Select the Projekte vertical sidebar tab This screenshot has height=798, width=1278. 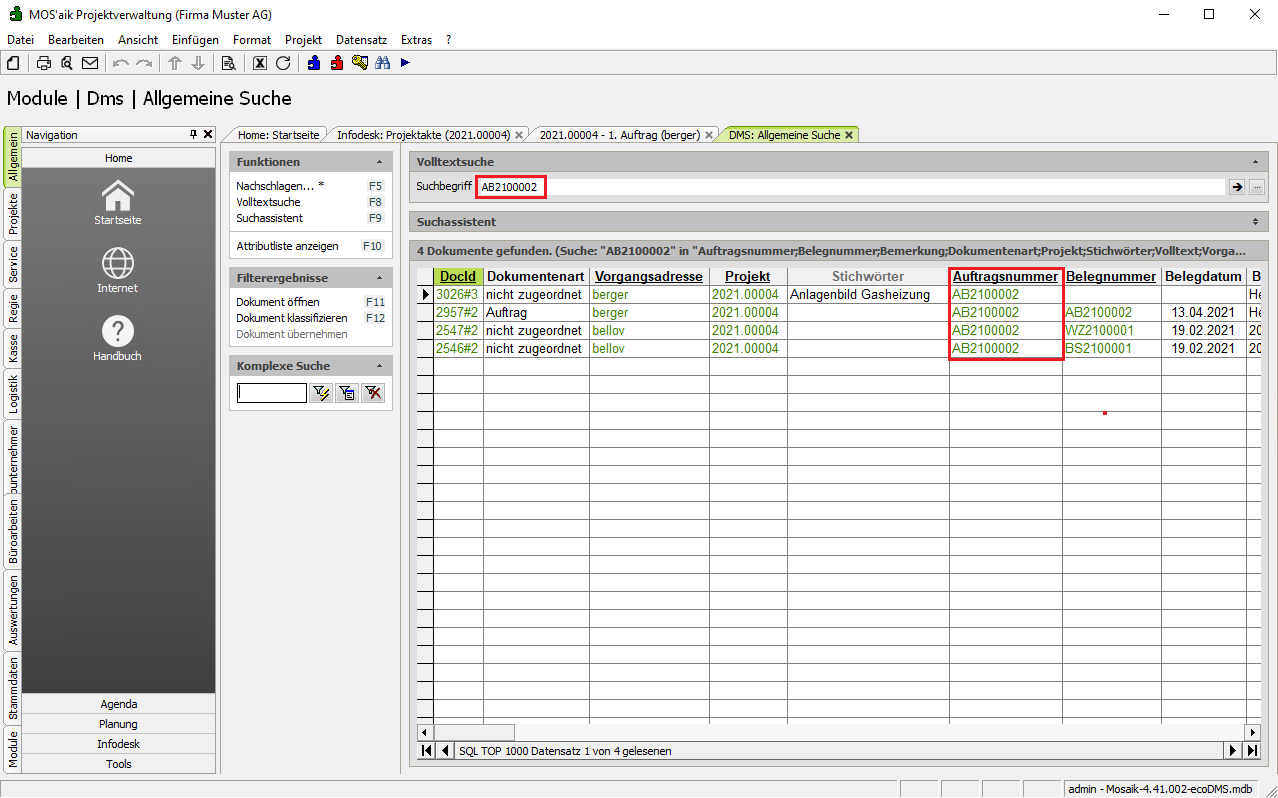(x=13, y=214)
